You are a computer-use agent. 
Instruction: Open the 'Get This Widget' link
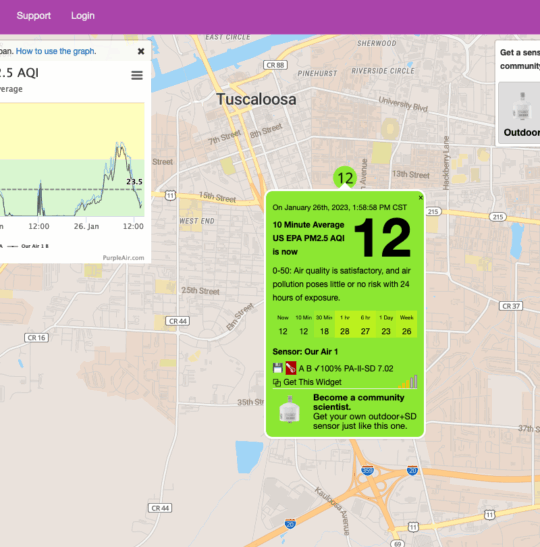coord(312,382)
